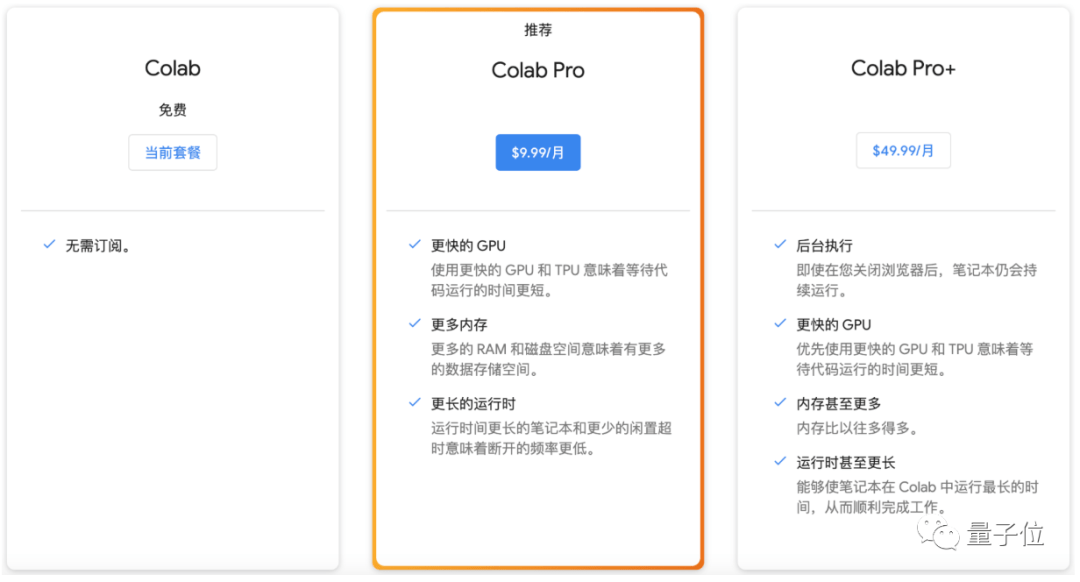Click the 后台执行 feature title
The width and height of the screenshot is (1080, 582).
tap(824, 245)
